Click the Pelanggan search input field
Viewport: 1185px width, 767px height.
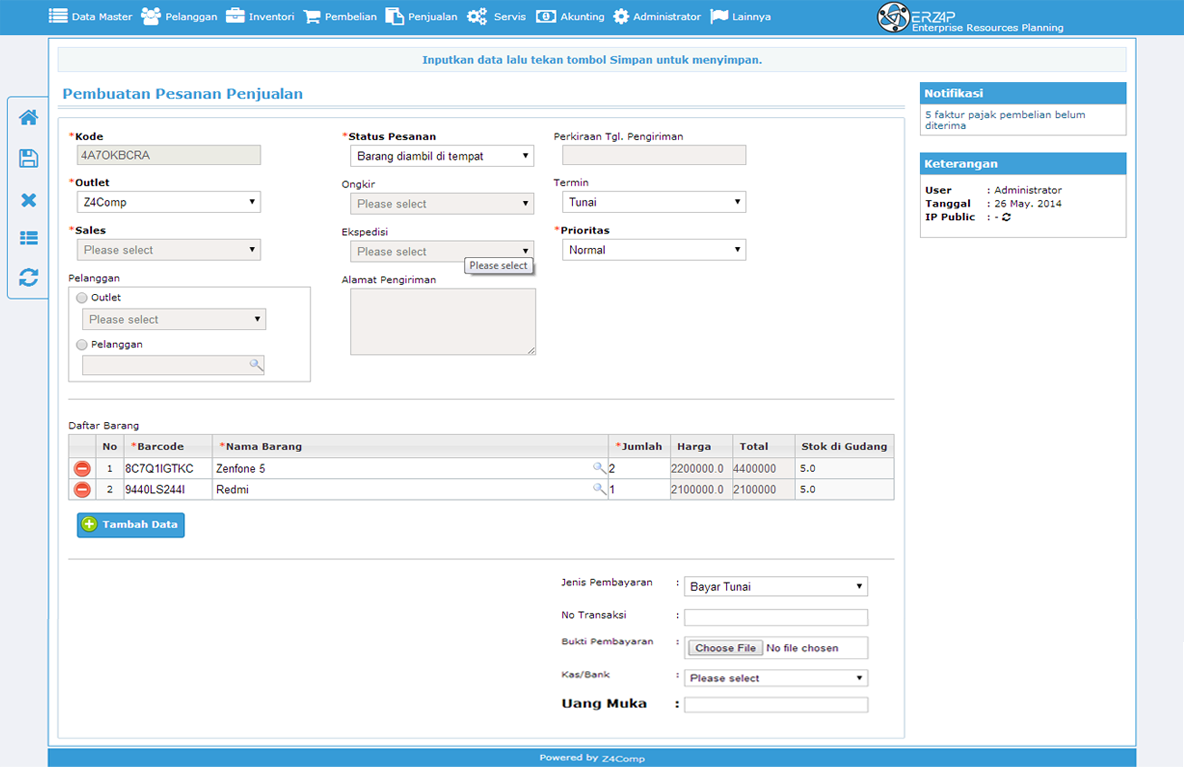(x=173, y=365)
